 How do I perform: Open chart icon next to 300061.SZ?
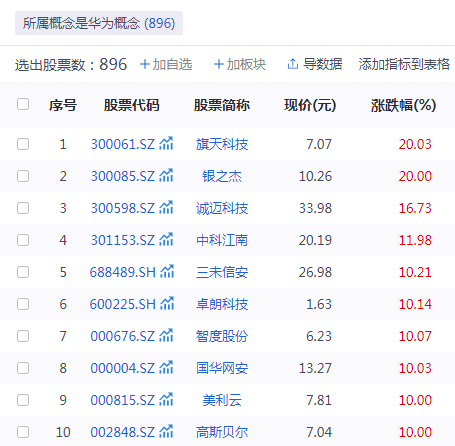166,144
